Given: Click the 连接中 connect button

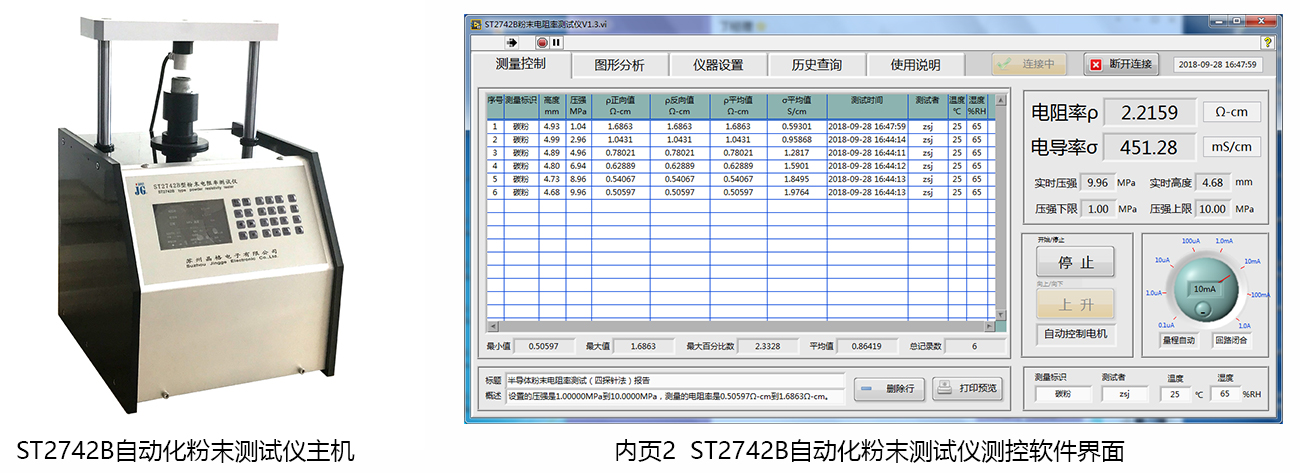Looking at the screenshot, I should (x=1029, y=65).
